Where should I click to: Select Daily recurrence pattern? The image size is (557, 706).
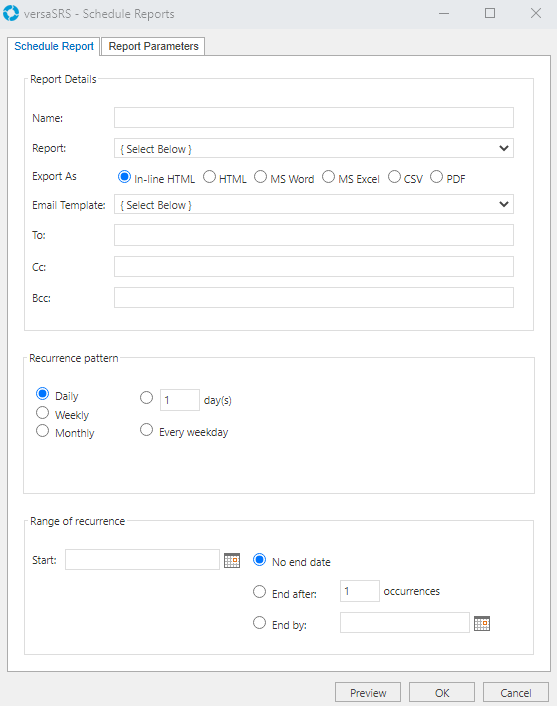click(42, 394)
